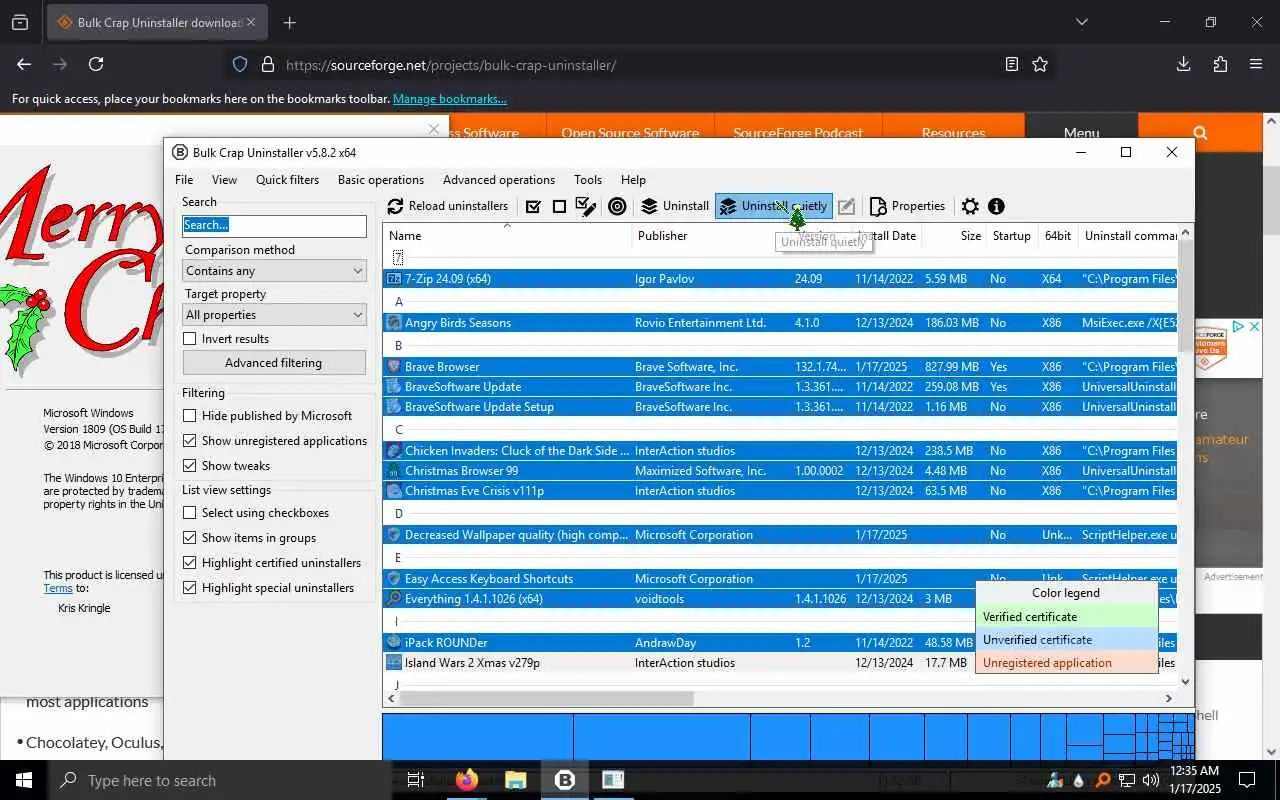Sort list by Startup column header
Image resolution: width=1280 pixels, height=800 pixels.
click(x=1011, y=236)
